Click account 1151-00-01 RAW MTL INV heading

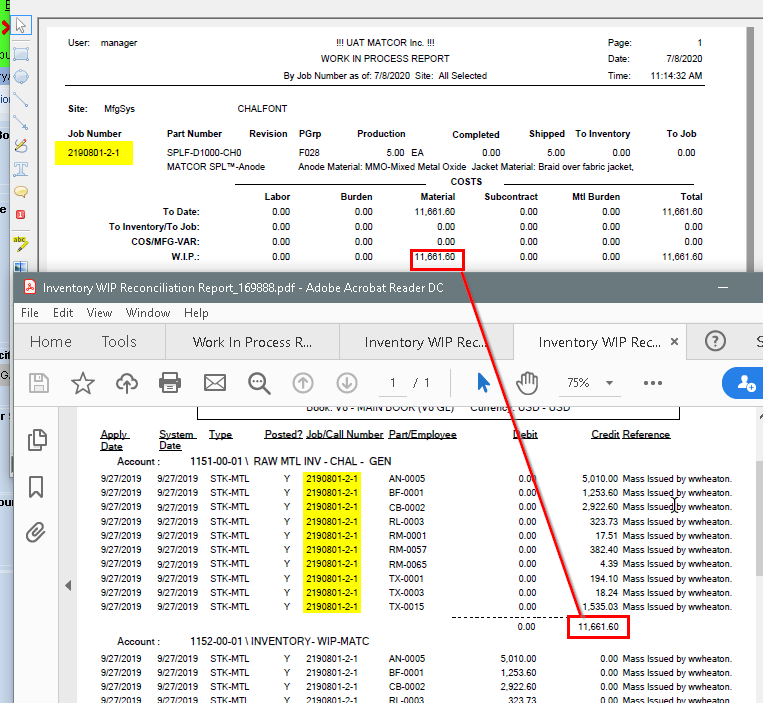(291, 461)
